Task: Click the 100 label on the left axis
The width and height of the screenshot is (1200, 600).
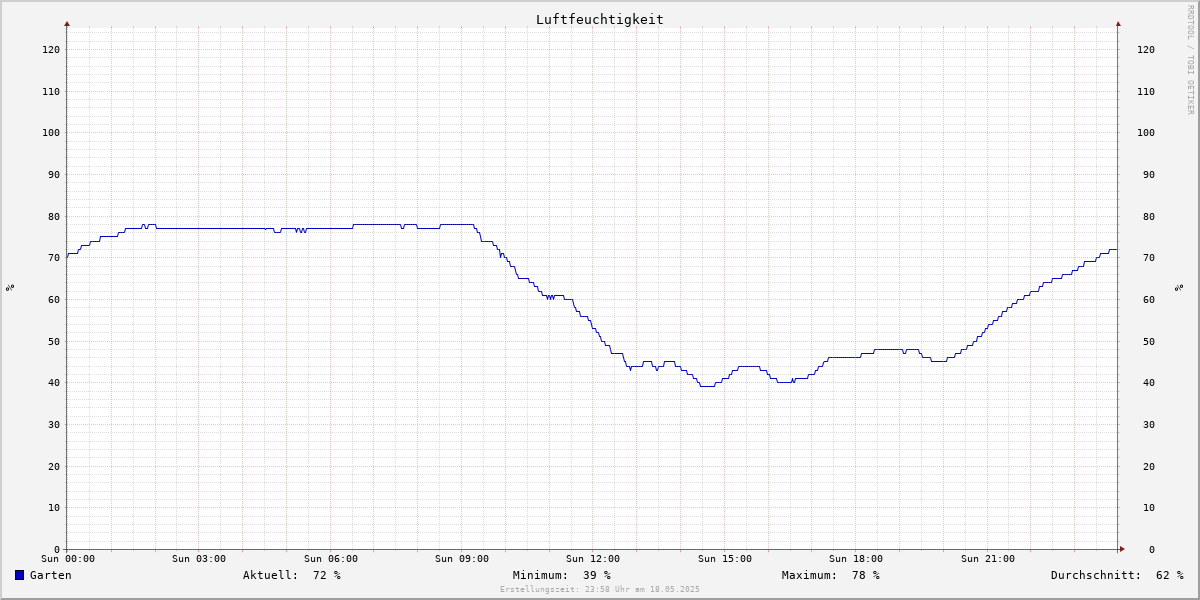Action: click(51, 132)
